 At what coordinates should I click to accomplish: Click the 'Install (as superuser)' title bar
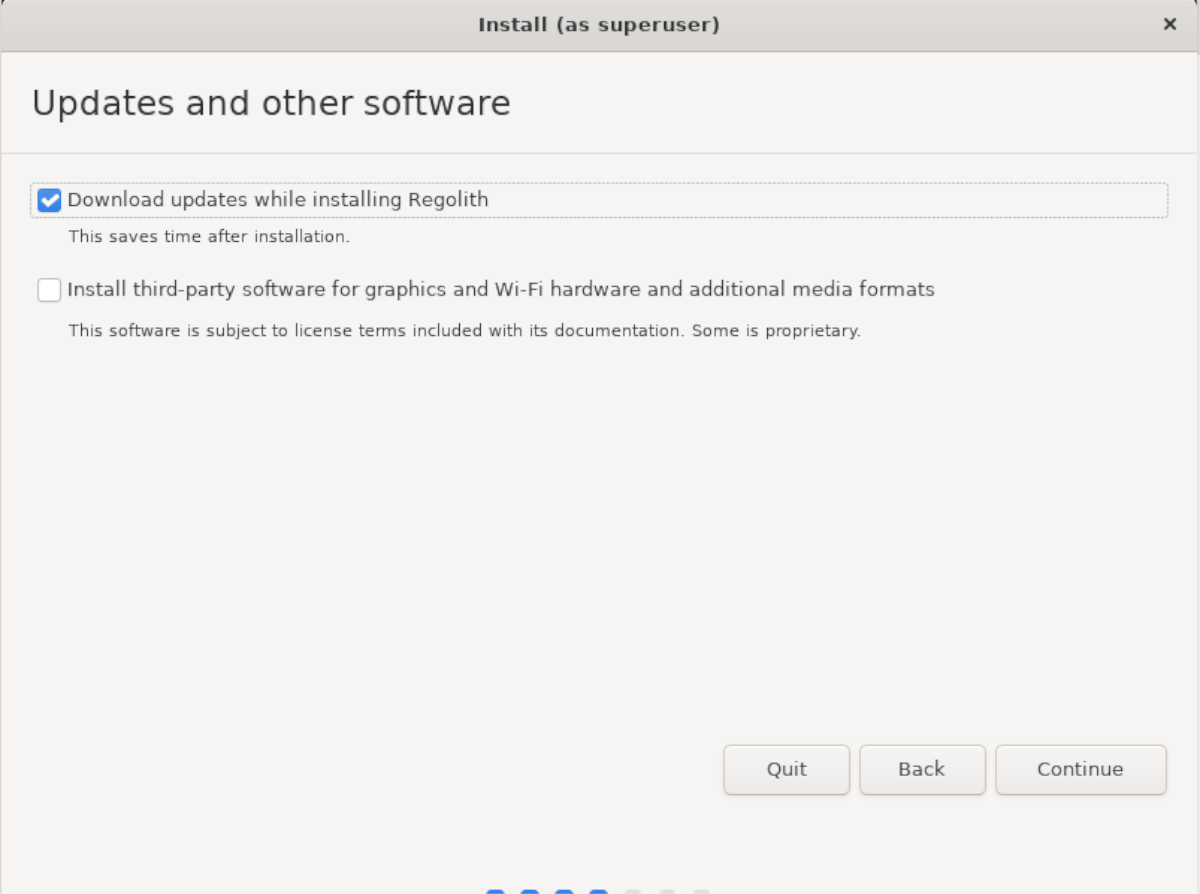599,25
